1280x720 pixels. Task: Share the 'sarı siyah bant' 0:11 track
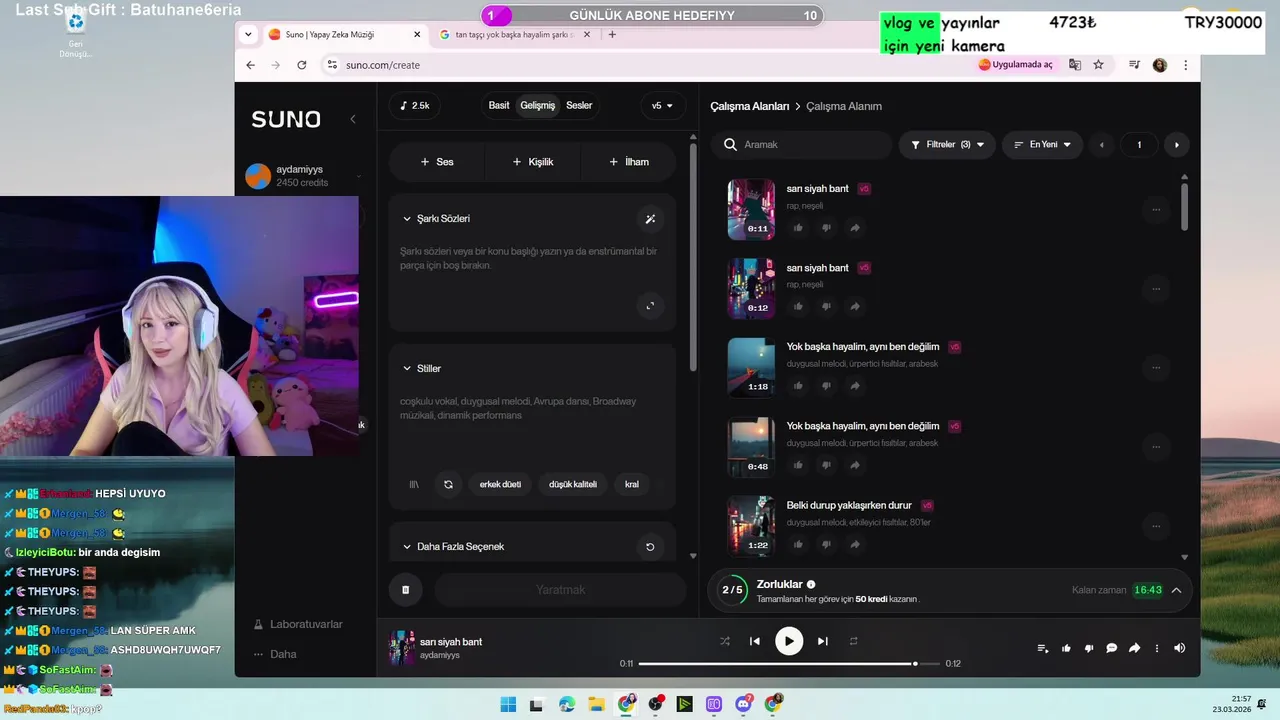[855, 227]
